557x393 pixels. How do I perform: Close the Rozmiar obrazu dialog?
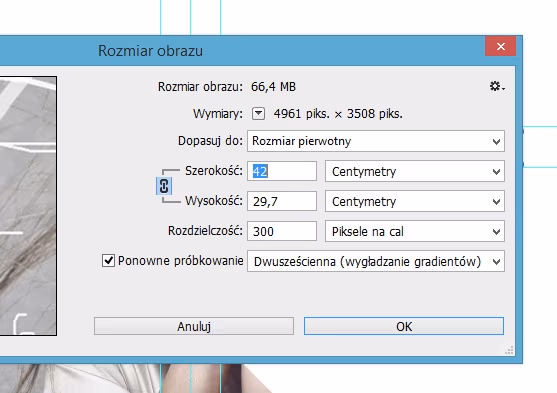pyautogui.click(x=501, y=46)
